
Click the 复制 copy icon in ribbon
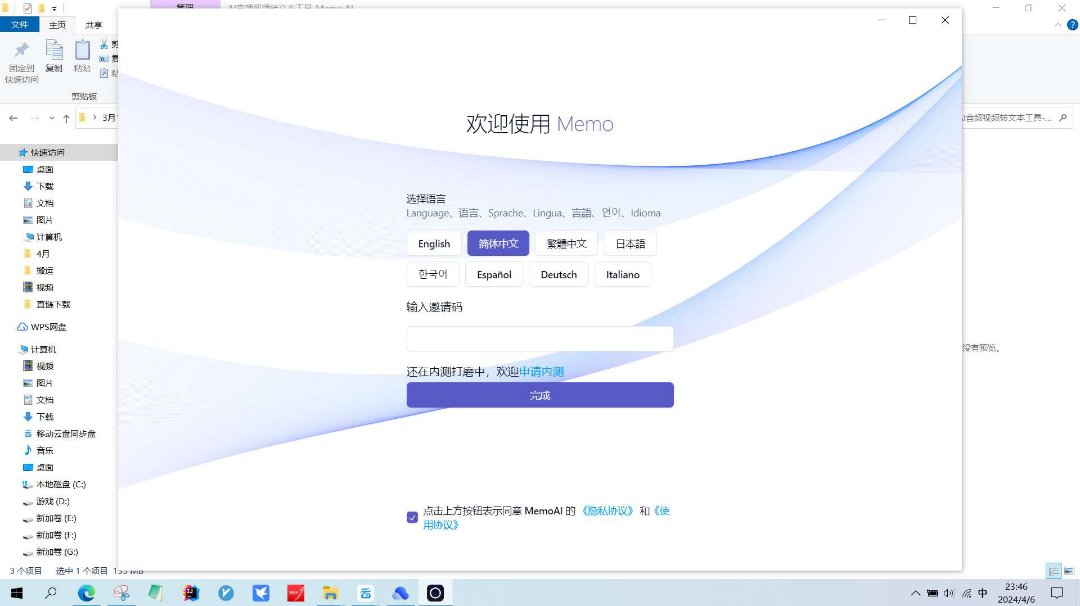click(54, 51)
